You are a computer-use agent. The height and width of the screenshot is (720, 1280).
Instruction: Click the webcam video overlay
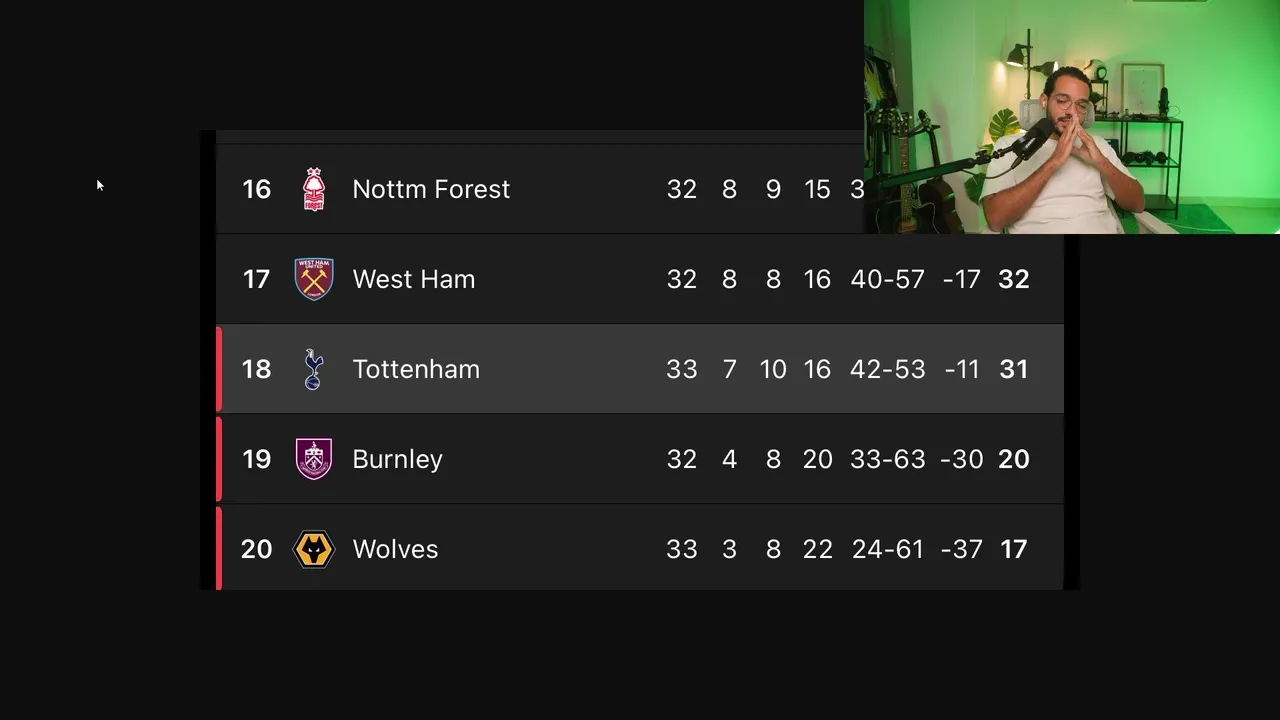click(x=1071, y=117)
